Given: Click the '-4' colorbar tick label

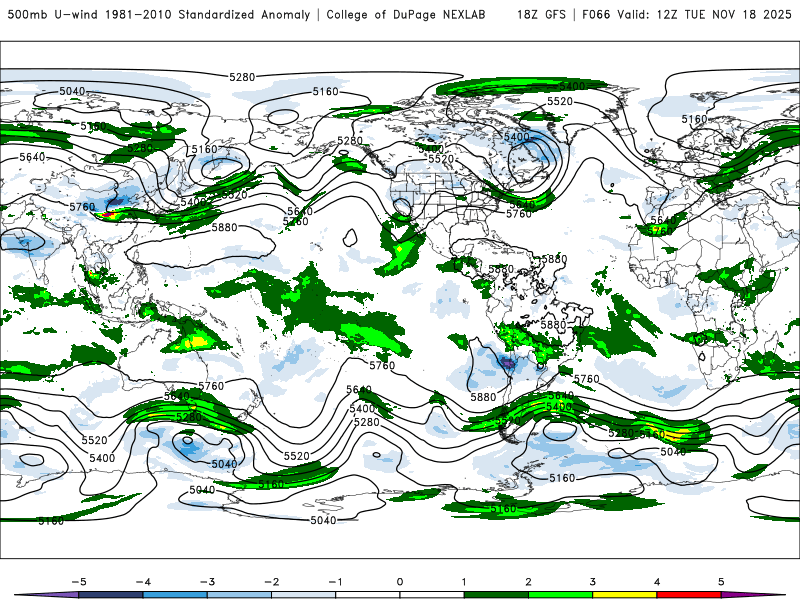Looking at the screenshot, I should click(x=143, y=582).
